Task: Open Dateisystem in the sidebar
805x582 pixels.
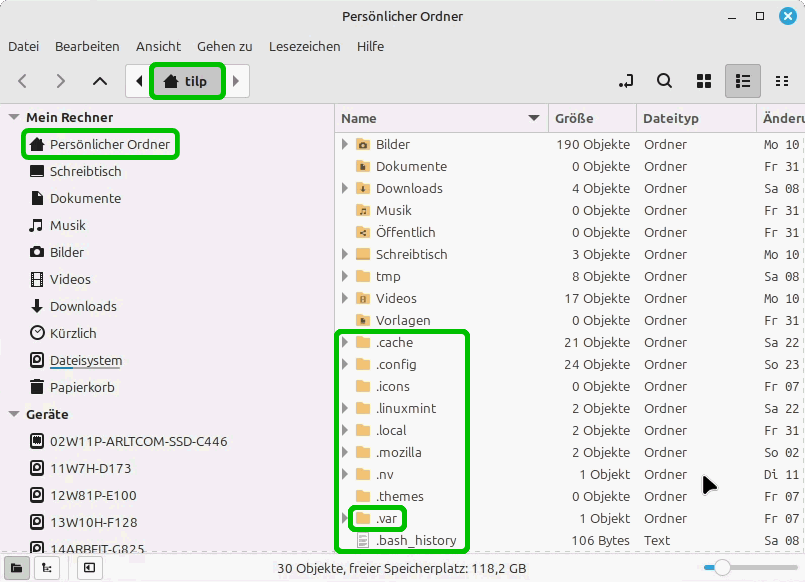Action: click(85, 360)
